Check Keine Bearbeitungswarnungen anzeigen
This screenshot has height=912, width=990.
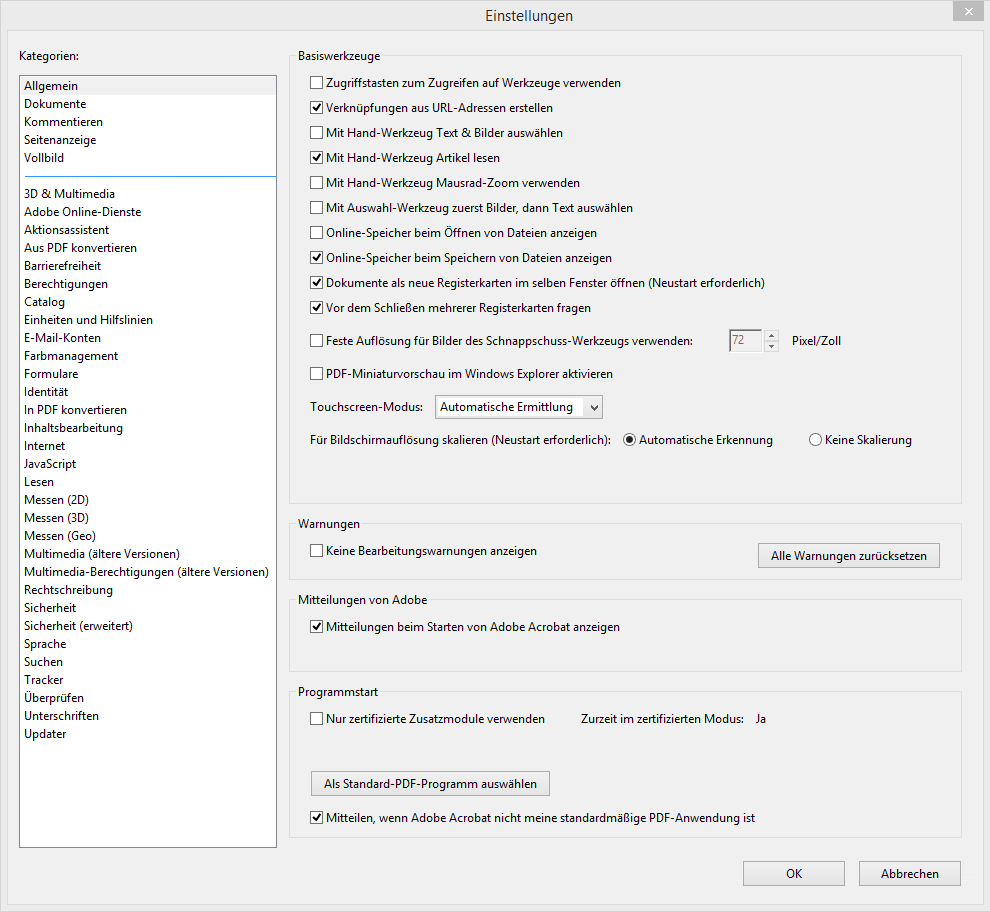(316, 551)
